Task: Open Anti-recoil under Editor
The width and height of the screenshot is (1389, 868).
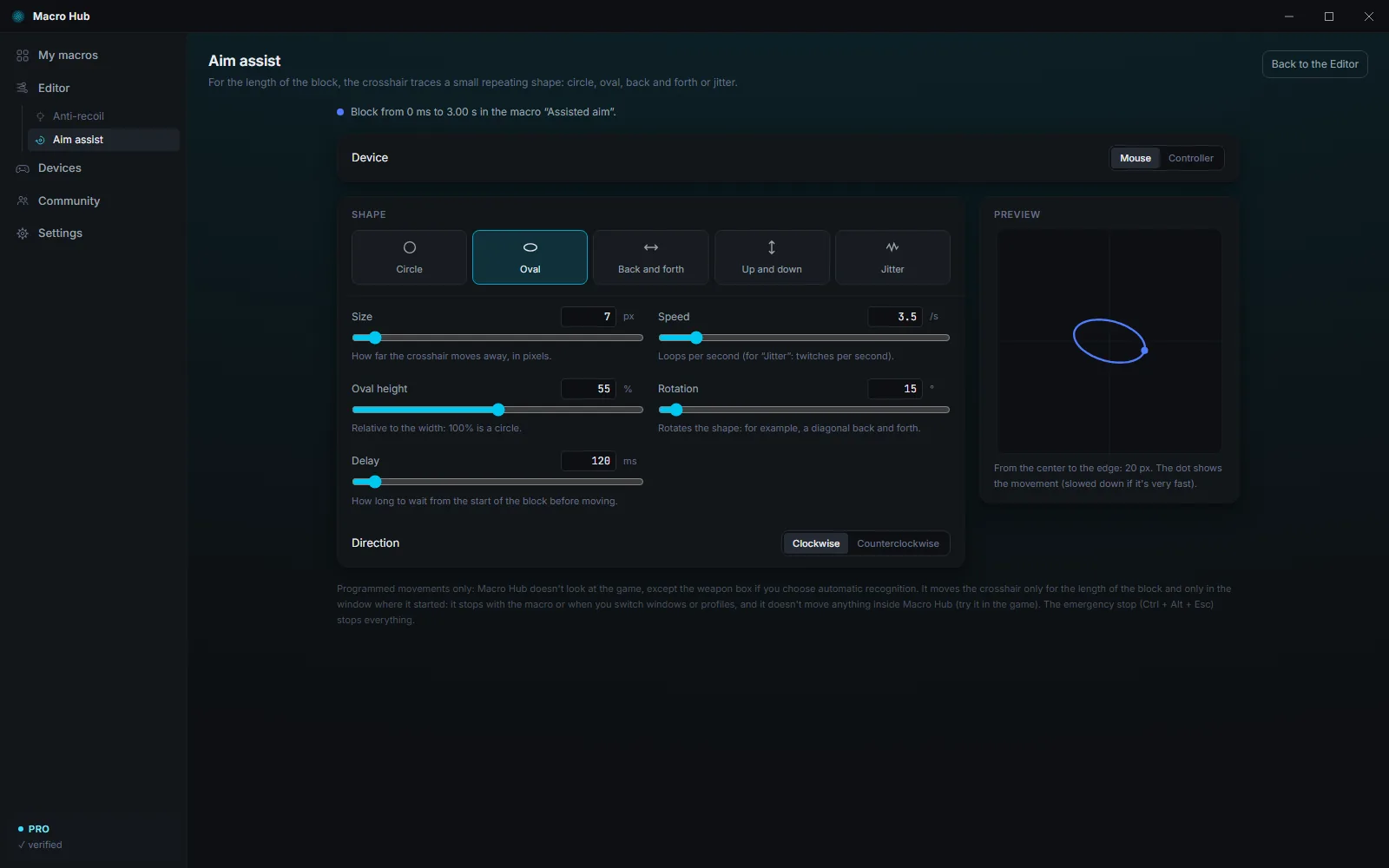Action: (103, 116)
